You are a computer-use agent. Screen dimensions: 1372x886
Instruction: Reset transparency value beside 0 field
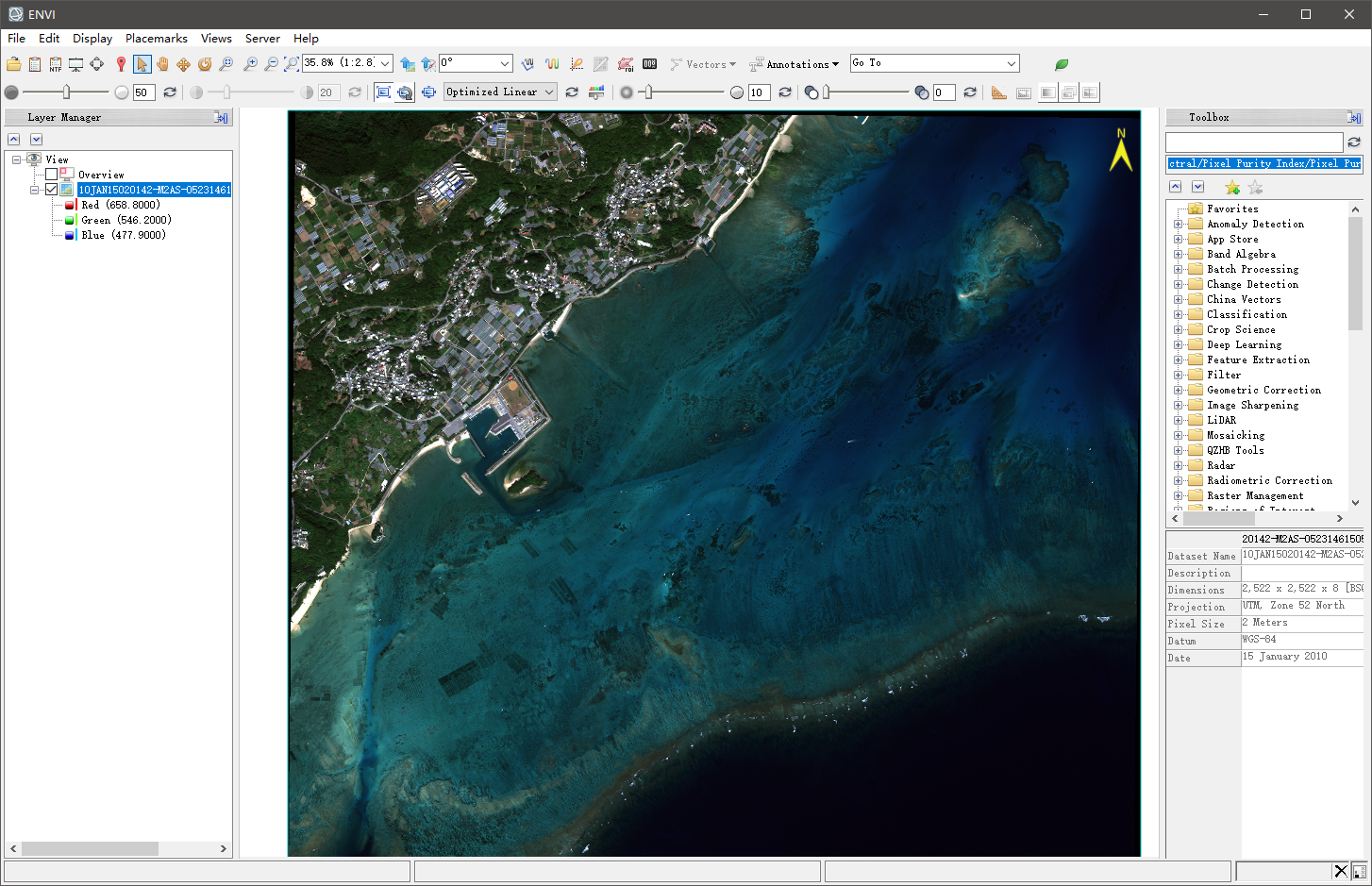(970, 92)
